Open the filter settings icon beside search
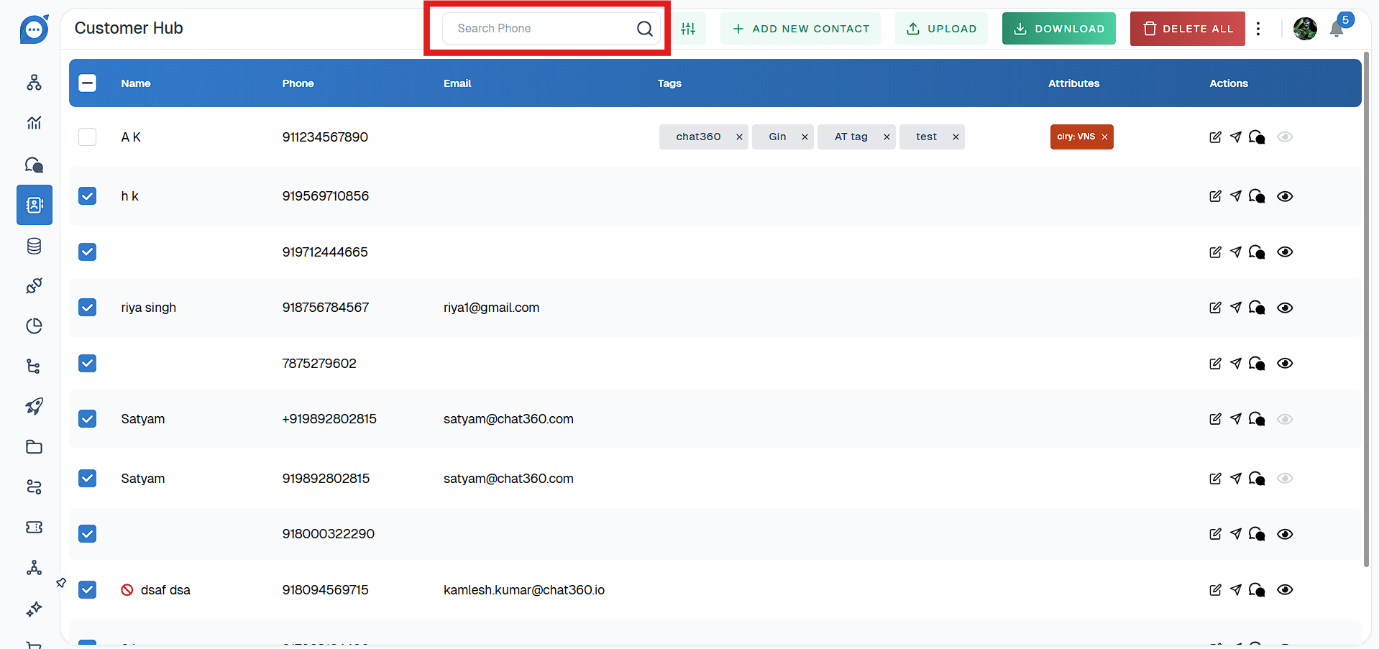The width and height of the screenshot is (1379, 649). 688,29
